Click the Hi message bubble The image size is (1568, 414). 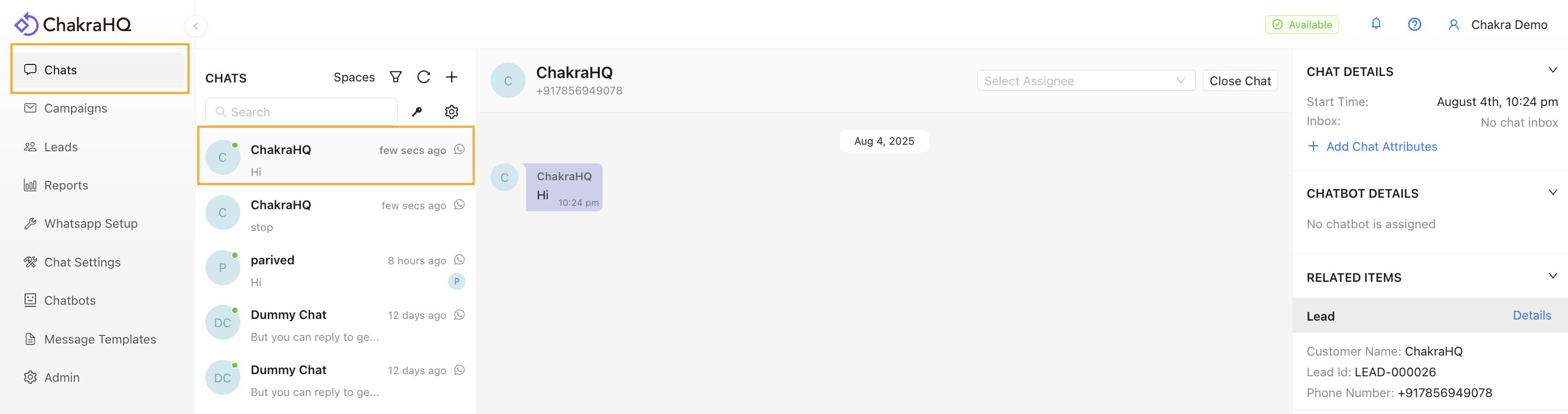pyautogui.click(x=564, y=187)
